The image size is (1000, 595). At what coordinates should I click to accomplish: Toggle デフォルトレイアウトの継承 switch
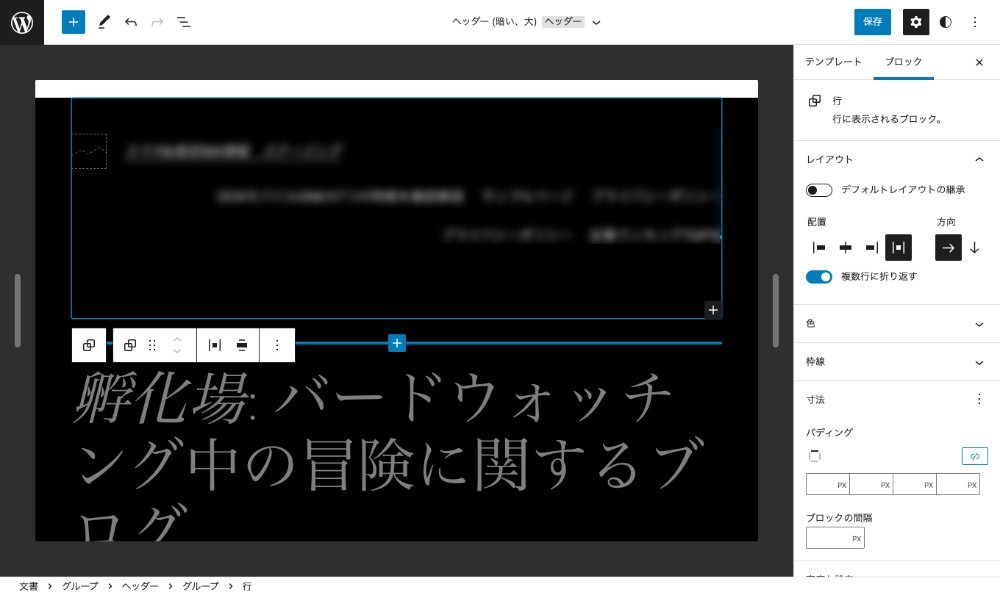pos(819,190)
